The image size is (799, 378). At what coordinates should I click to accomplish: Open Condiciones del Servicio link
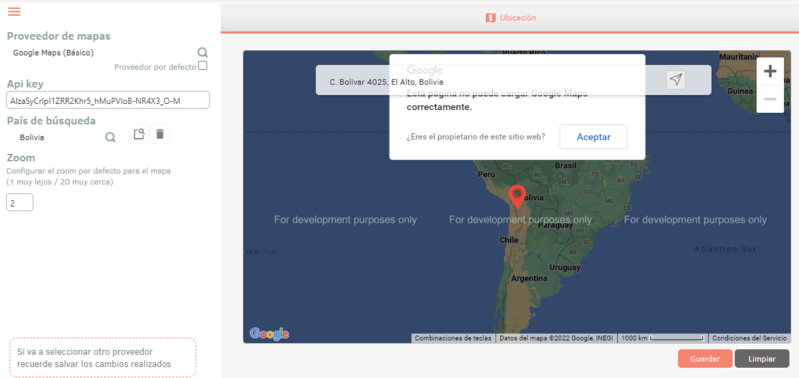tap(749, 338)
